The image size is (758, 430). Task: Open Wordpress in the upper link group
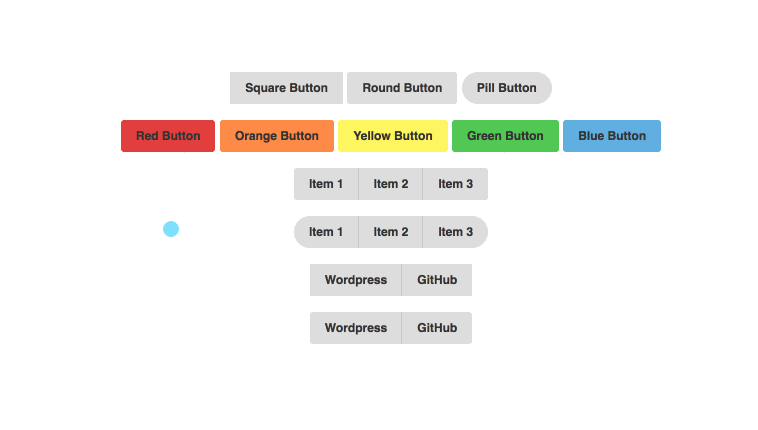point(356,280)
